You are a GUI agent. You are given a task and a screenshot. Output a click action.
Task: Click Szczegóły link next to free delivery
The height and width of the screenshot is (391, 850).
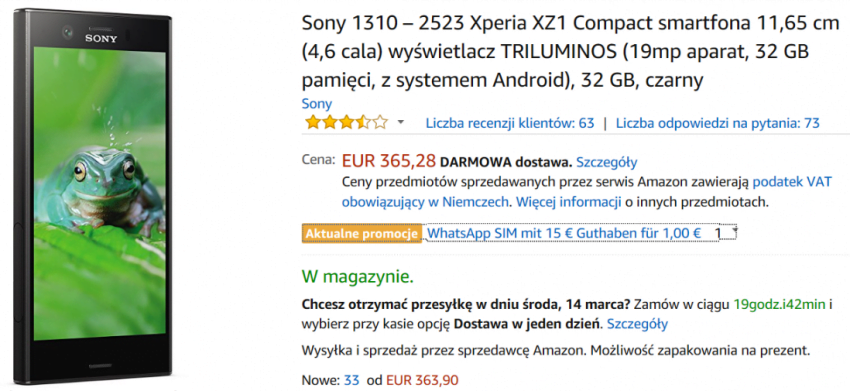607,162
